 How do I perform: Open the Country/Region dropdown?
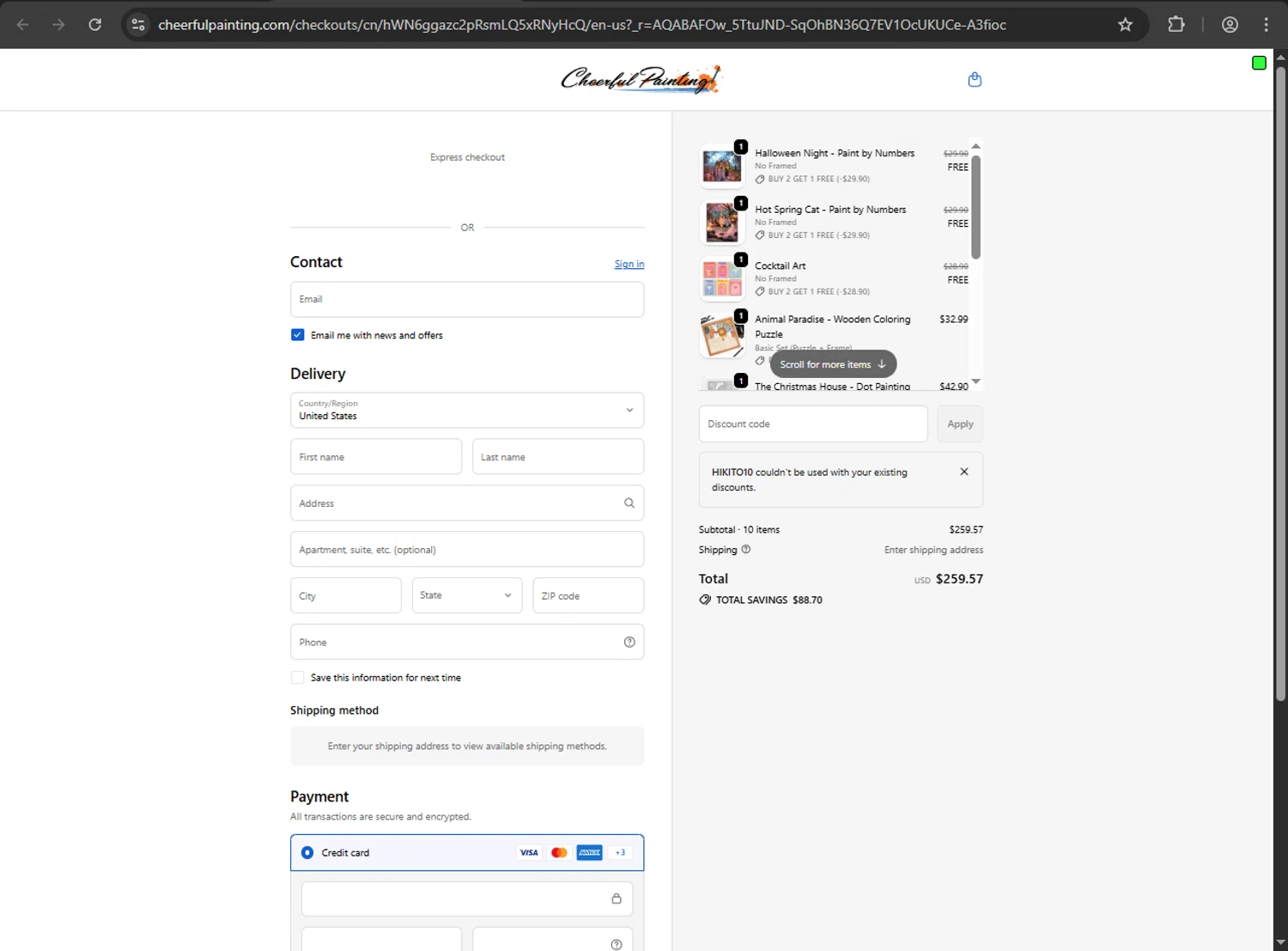pos(467,410)
